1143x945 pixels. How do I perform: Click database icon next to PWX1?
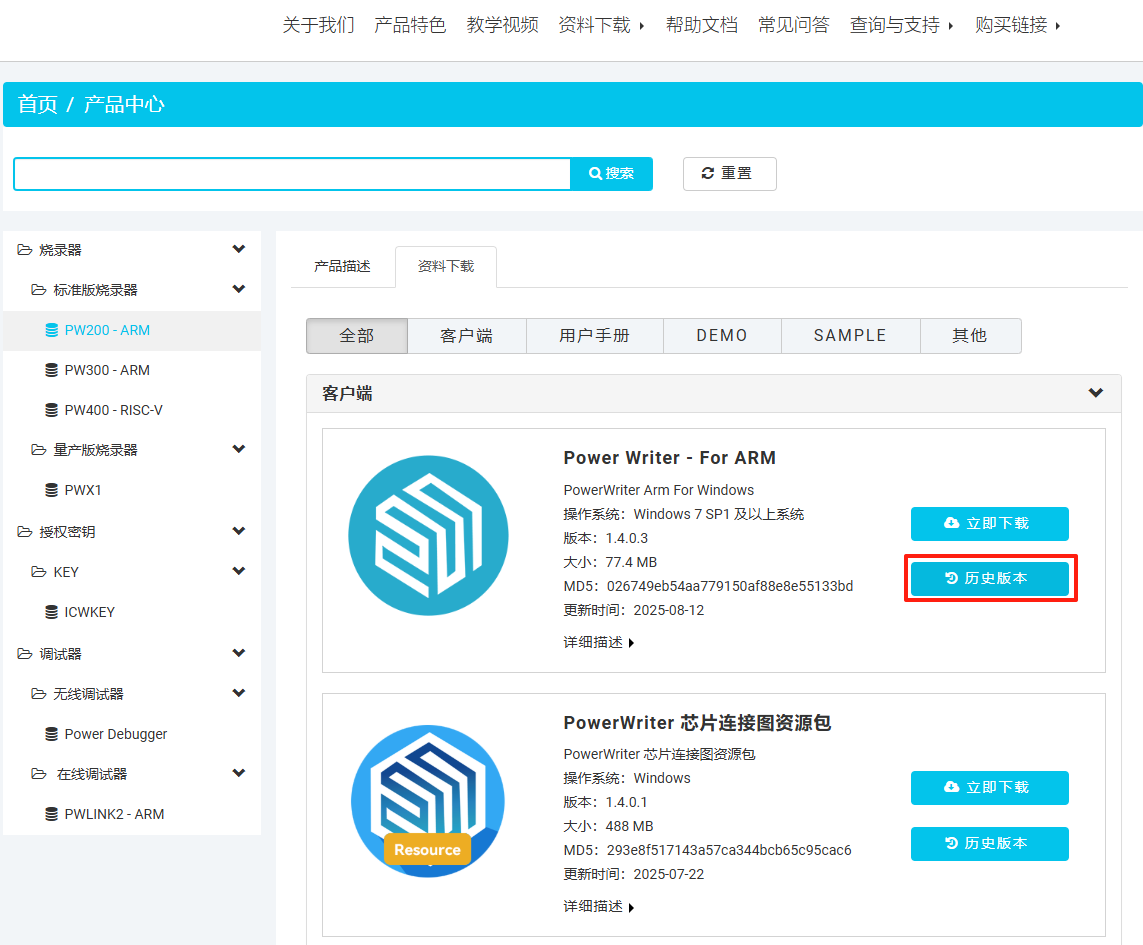(x=52, y=490)
